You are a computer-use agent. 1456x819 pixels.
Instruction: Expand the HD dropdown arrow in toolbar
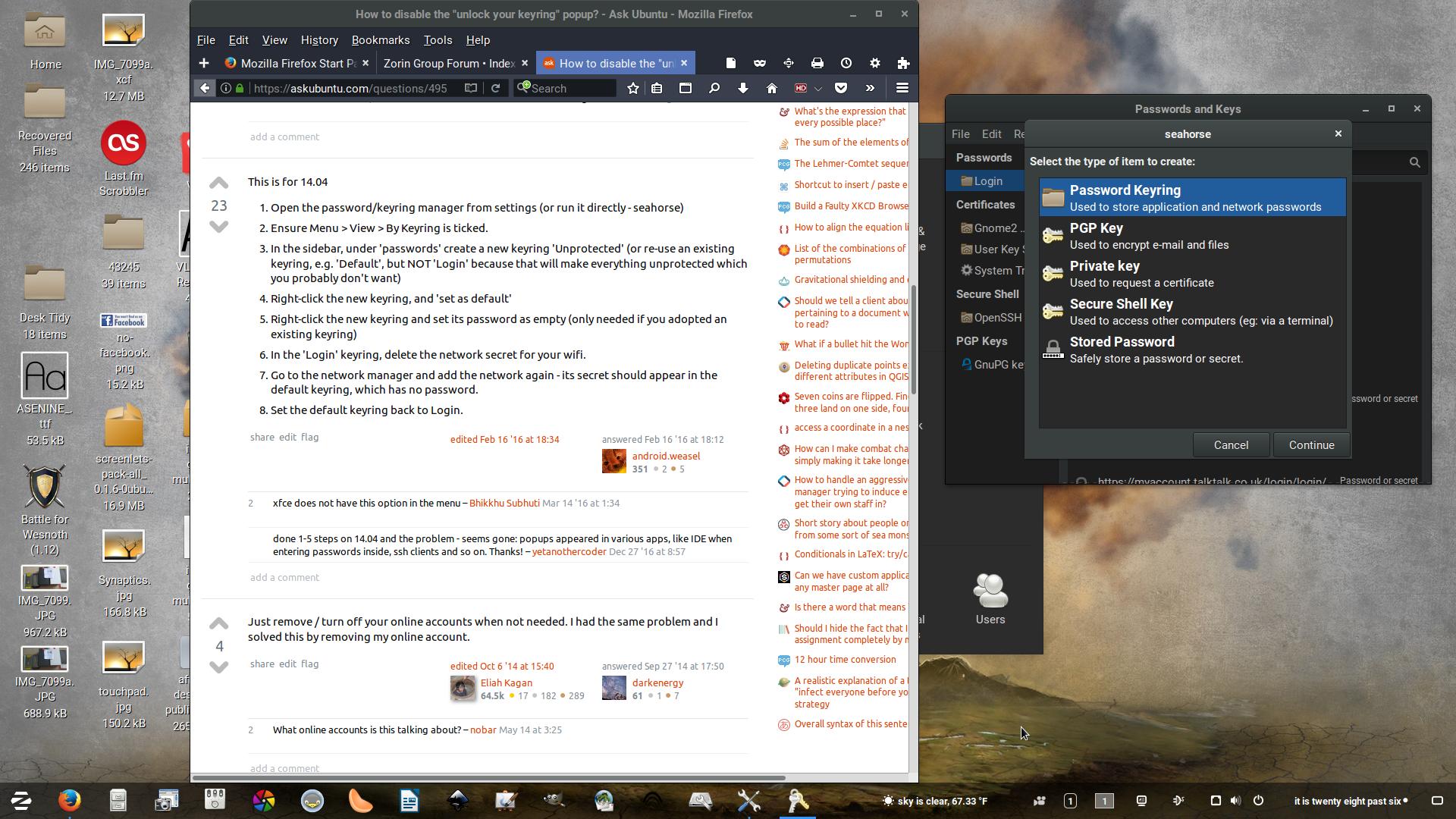[x=818, y=89]
